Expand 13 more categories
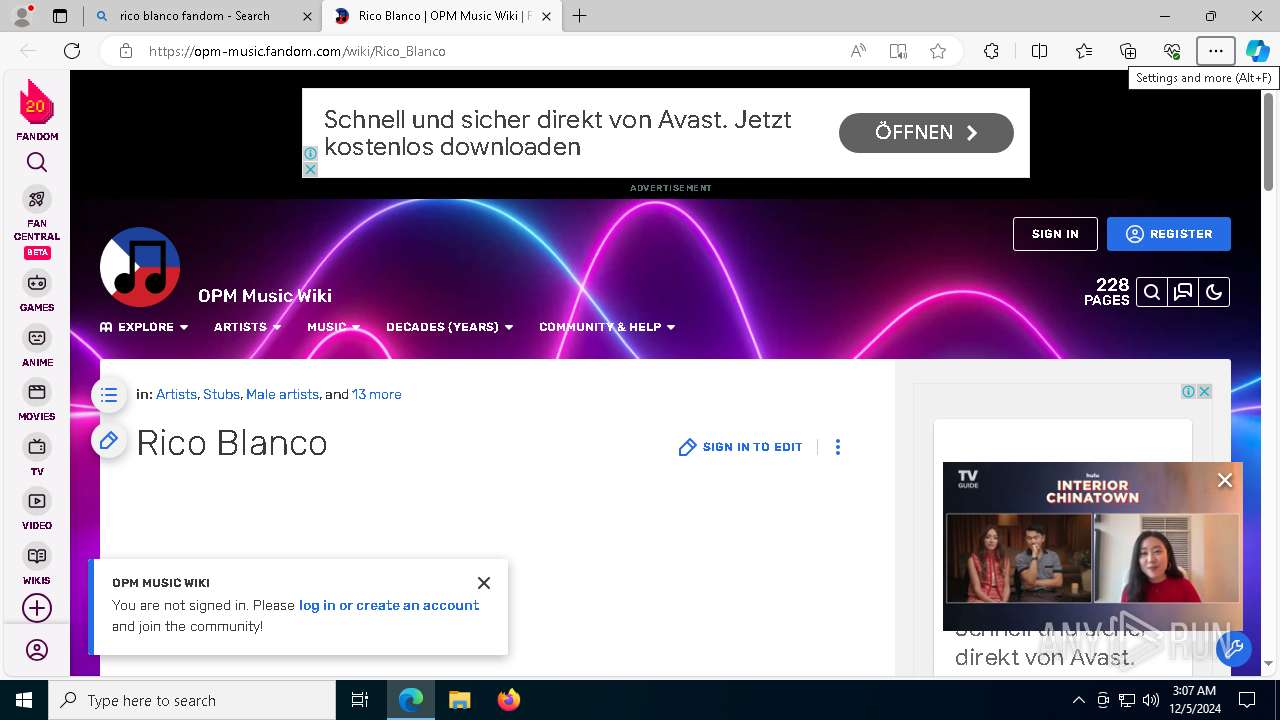Image resolution: width=1280 pixels, height=720 pixels. point(377,395)
